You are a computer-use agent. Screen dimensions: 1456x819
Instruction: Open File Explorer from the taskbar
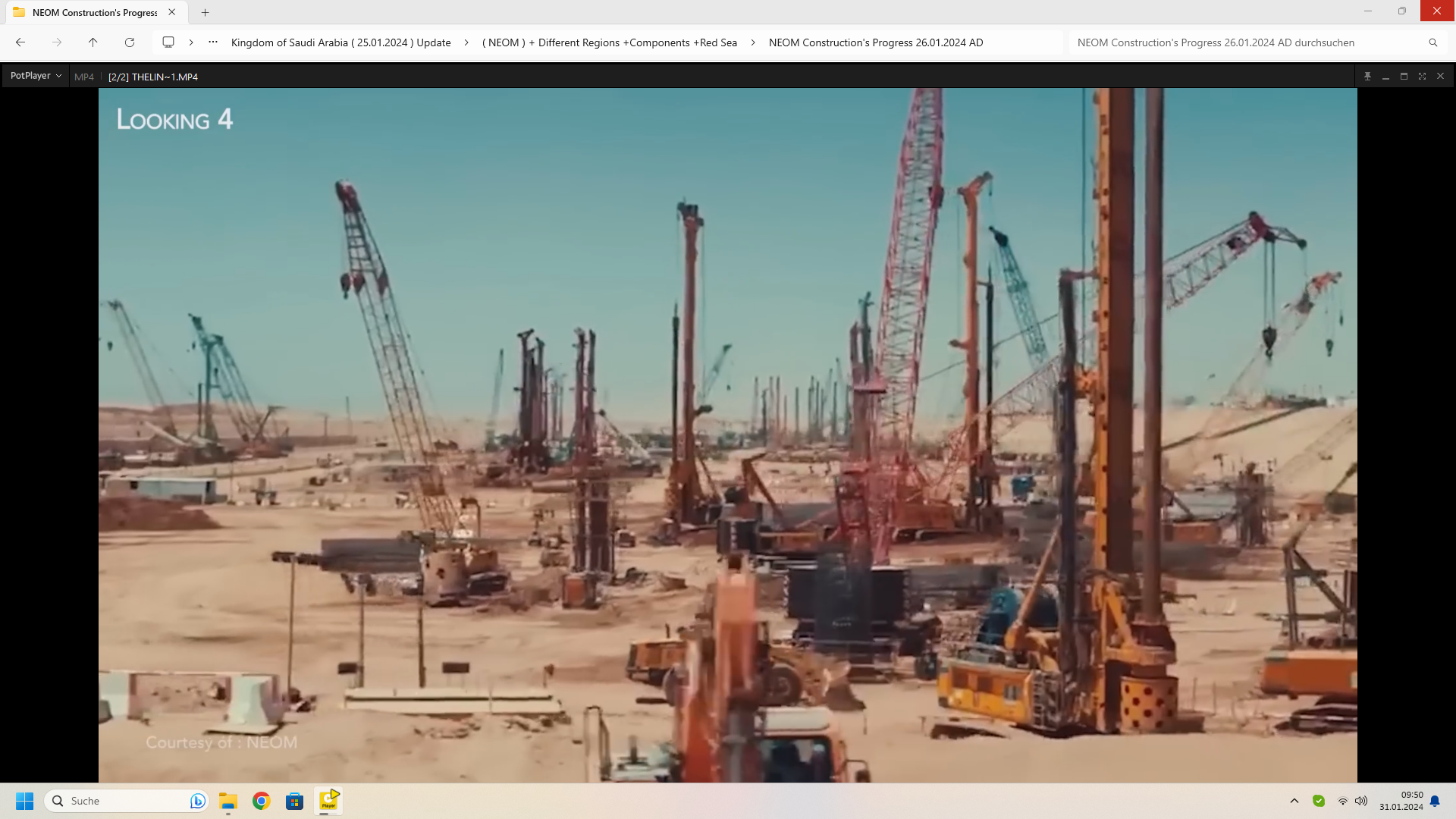(x=228, y=801)
